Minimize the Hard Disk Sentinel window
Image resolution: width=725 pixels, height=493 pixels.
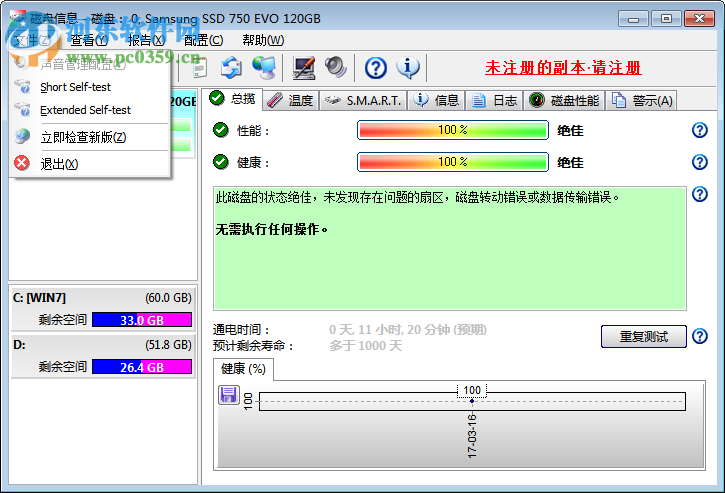(x=633, y=19)
